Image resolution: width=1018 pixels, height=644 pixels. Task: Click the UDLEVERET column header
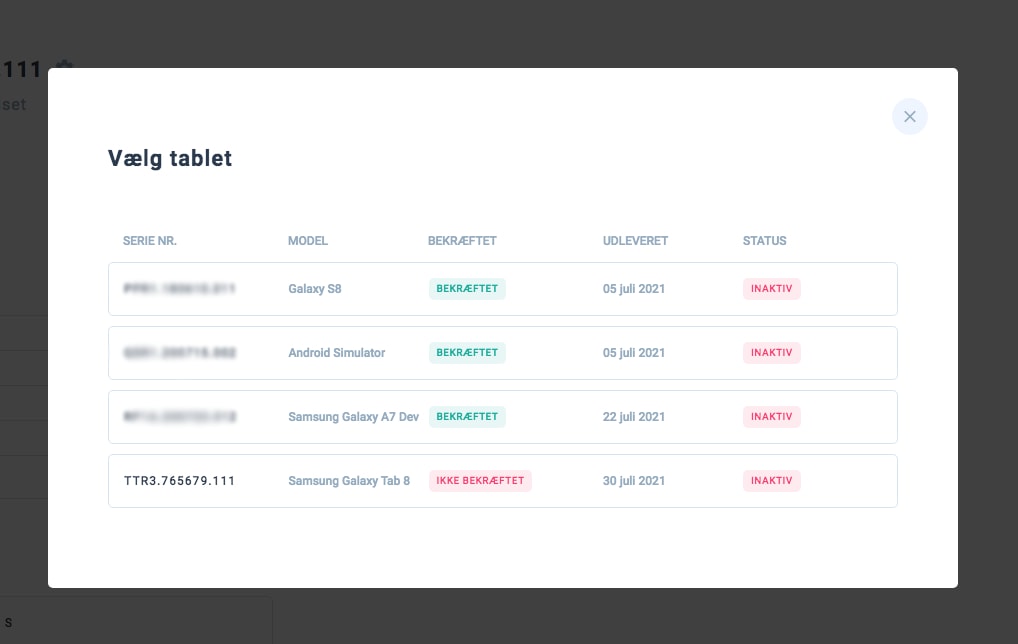pos(635,241)
